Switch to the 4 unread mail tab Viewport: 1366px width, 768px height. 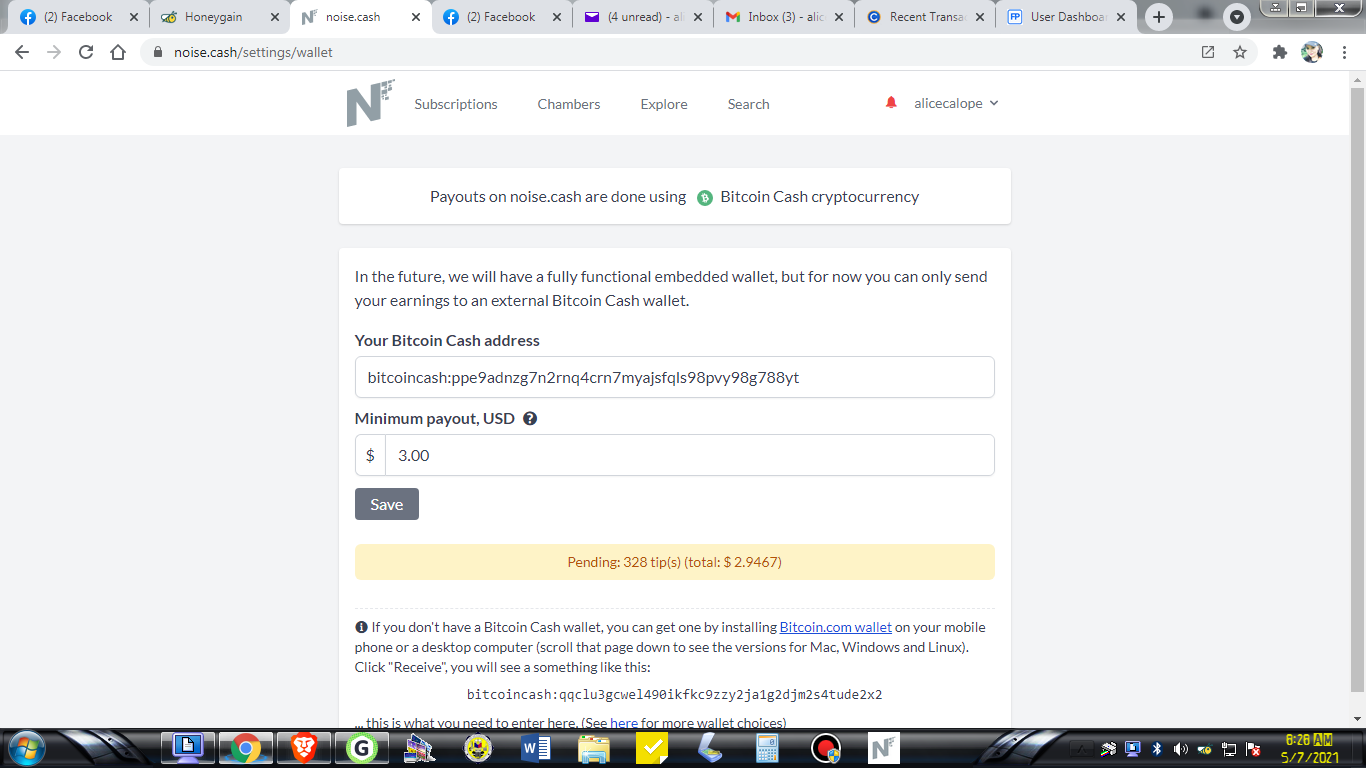coord(643,17)
